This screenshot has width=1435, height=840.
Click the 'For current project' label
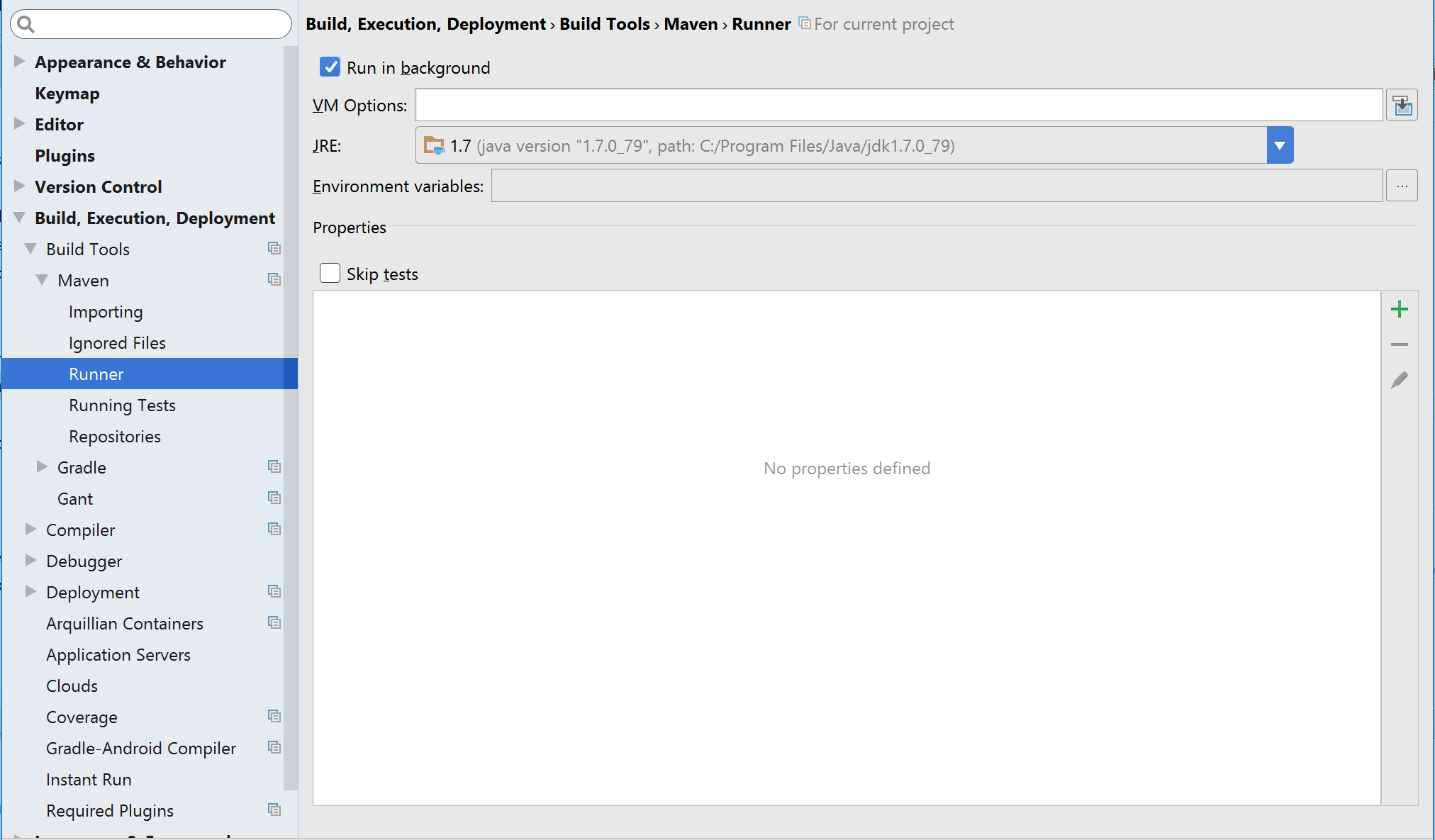coord(883,24)
